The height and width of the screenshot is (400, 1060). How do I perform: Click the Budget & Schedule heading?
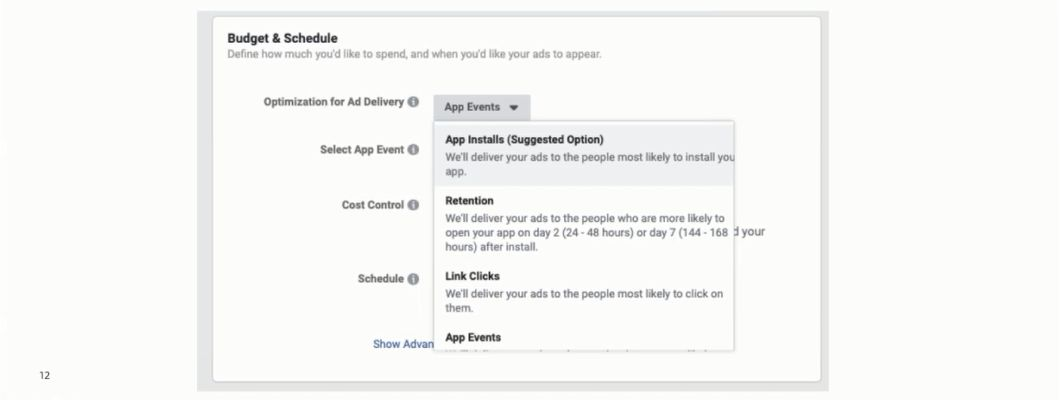tap(283, 39)
